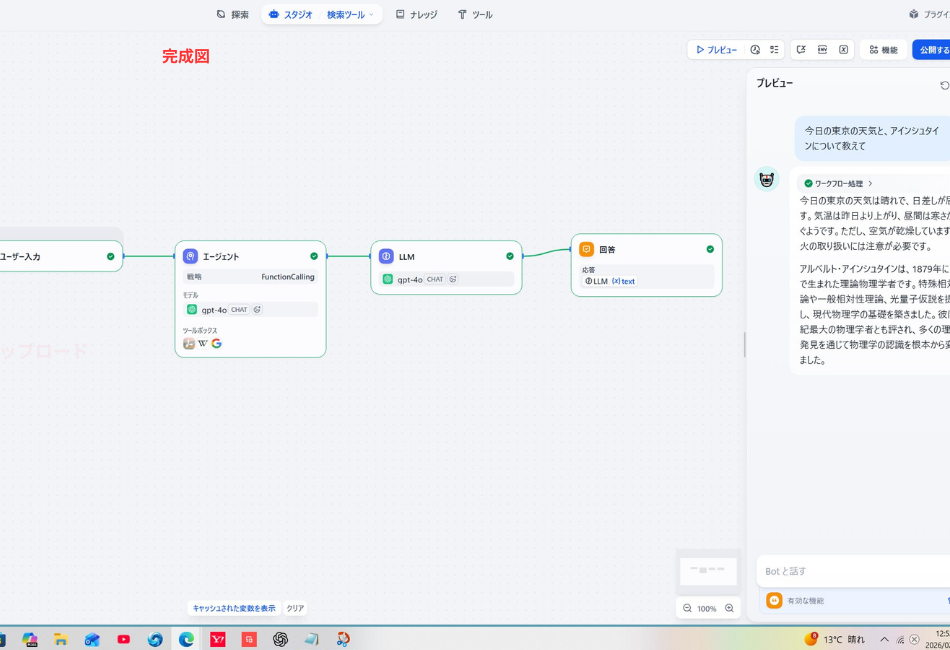Expand the ワークフロー処理 details chevron
The height and width of the screenshot is (650, 950).
[870, 184]
